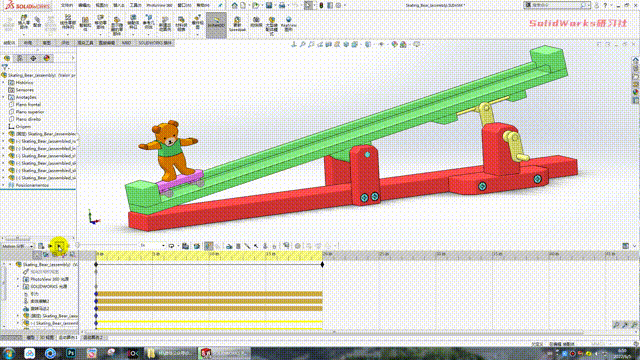
Task: Open the first menu bar item
Action: (x=67, y=5)
